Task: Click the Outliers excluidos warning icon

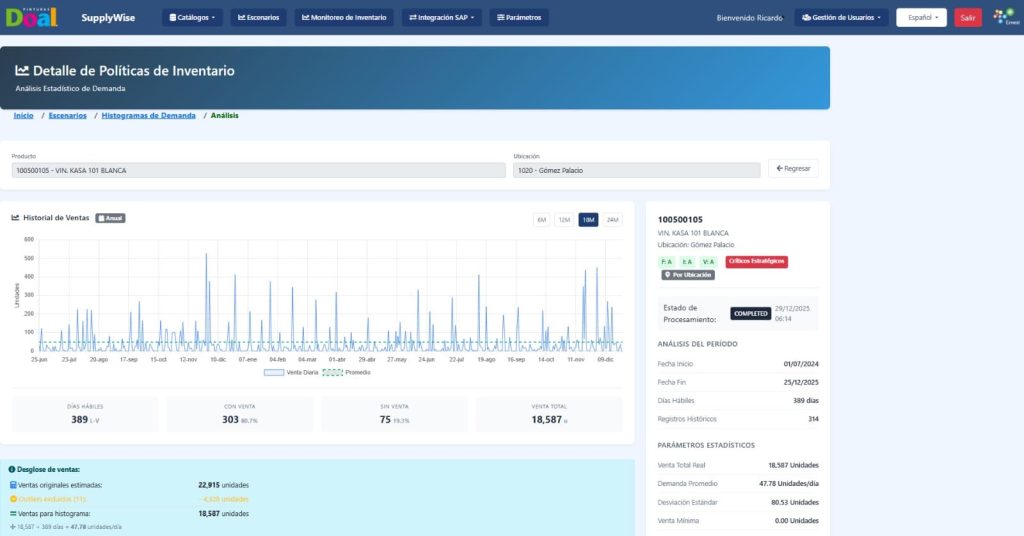Action: [x=12, y=499]
